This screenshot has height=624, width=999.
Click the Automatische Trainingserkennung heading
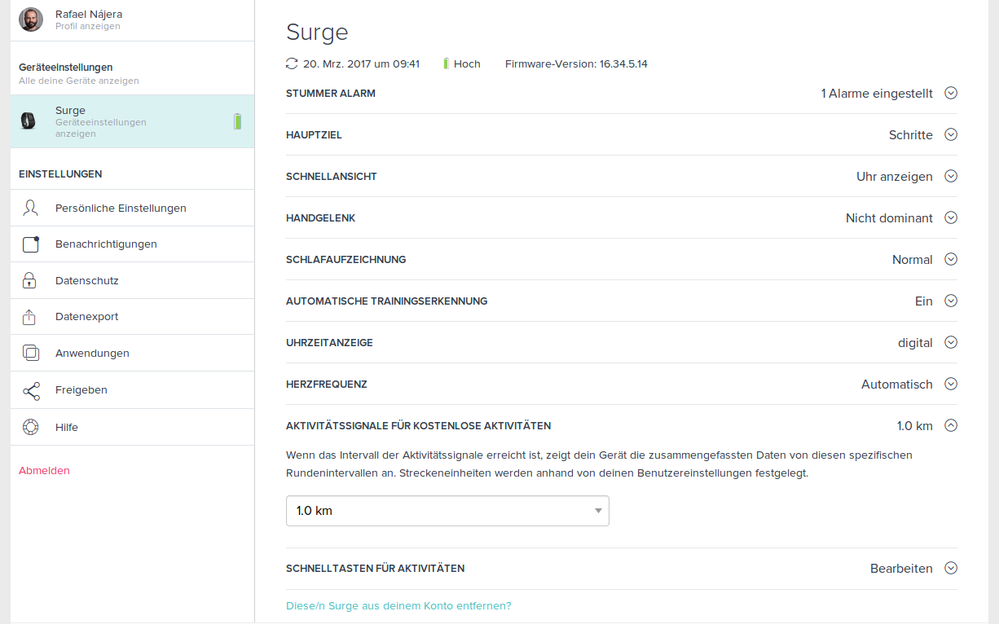(387, 301)
